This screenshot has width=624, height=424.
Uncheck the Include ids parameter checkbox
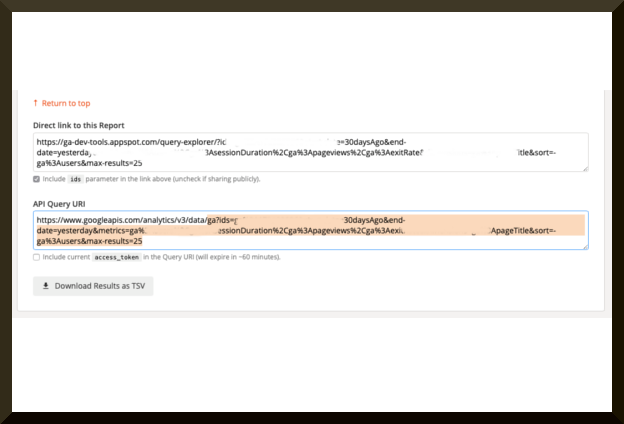pos(36,179)
